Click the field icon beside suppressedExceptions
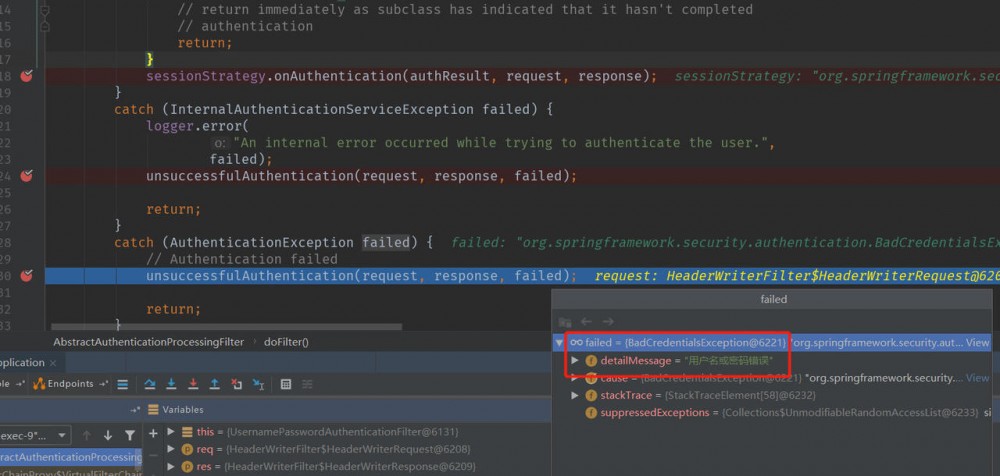1000x476 pixels. (591, 413)
